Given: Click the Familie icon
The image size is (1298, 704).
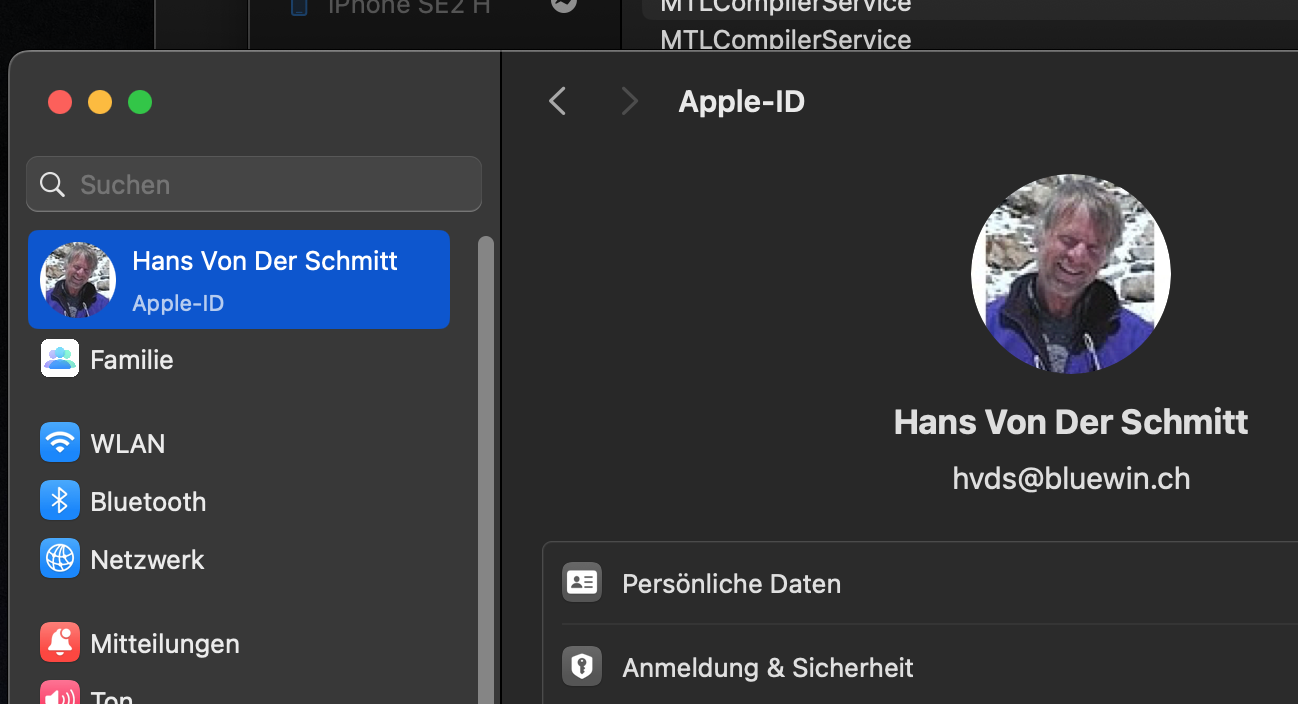Looking at the screenshot, I should coord(60,359).
